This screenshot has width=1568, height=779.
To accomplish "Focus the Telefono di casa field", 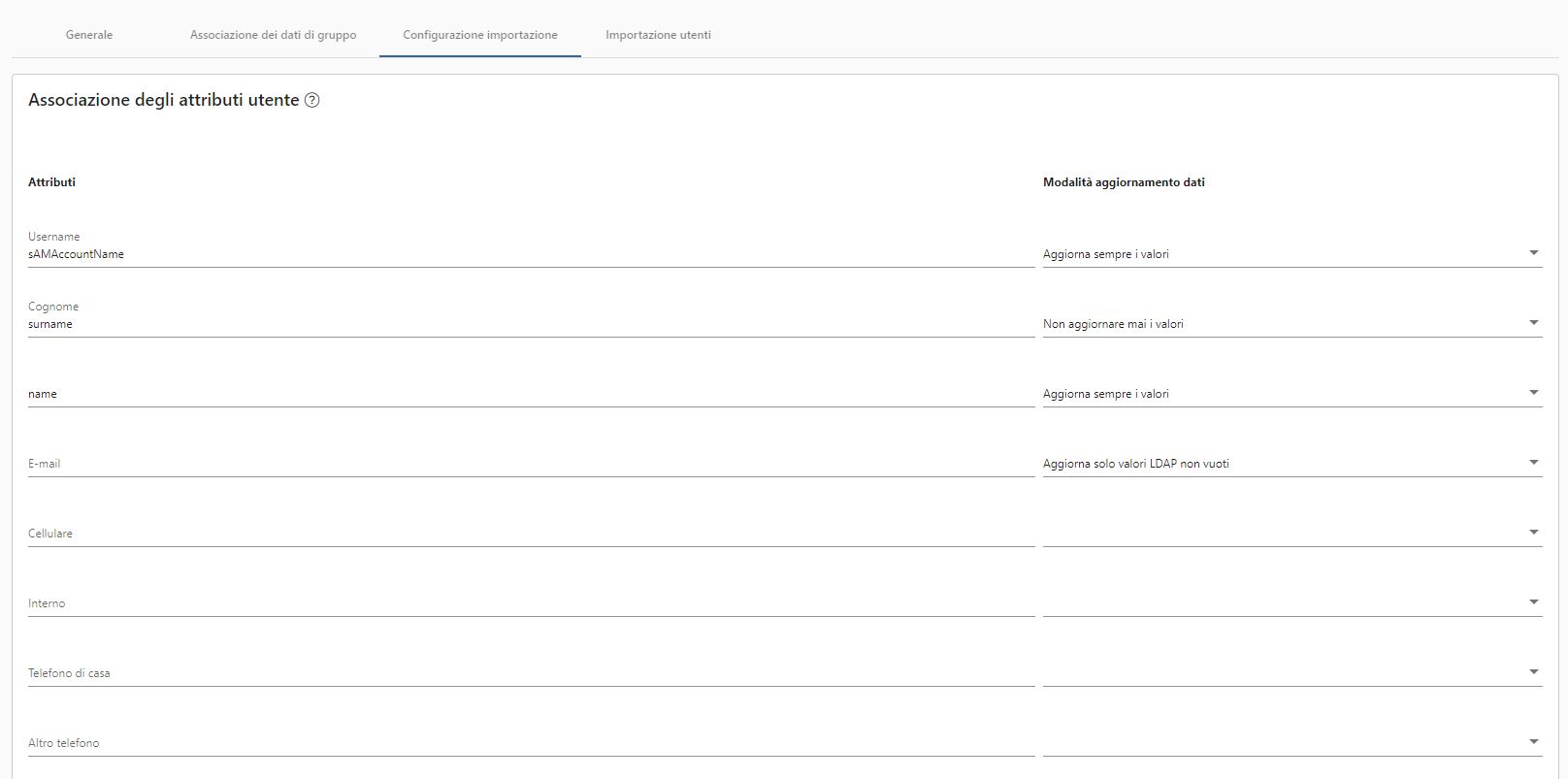I will pos(531,673).
